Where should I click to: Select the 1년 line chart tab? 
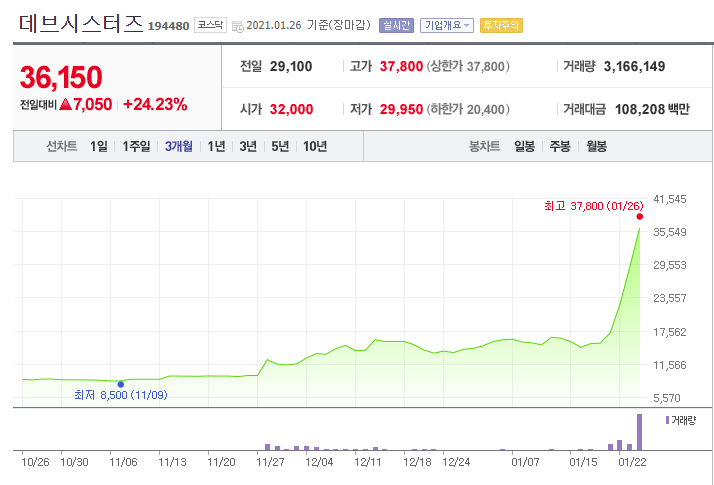click(216, 146)
